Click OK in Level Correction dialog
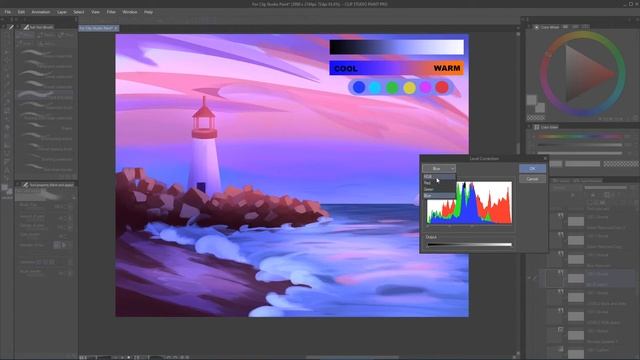The image size is (640, 360). click(532, 169)
